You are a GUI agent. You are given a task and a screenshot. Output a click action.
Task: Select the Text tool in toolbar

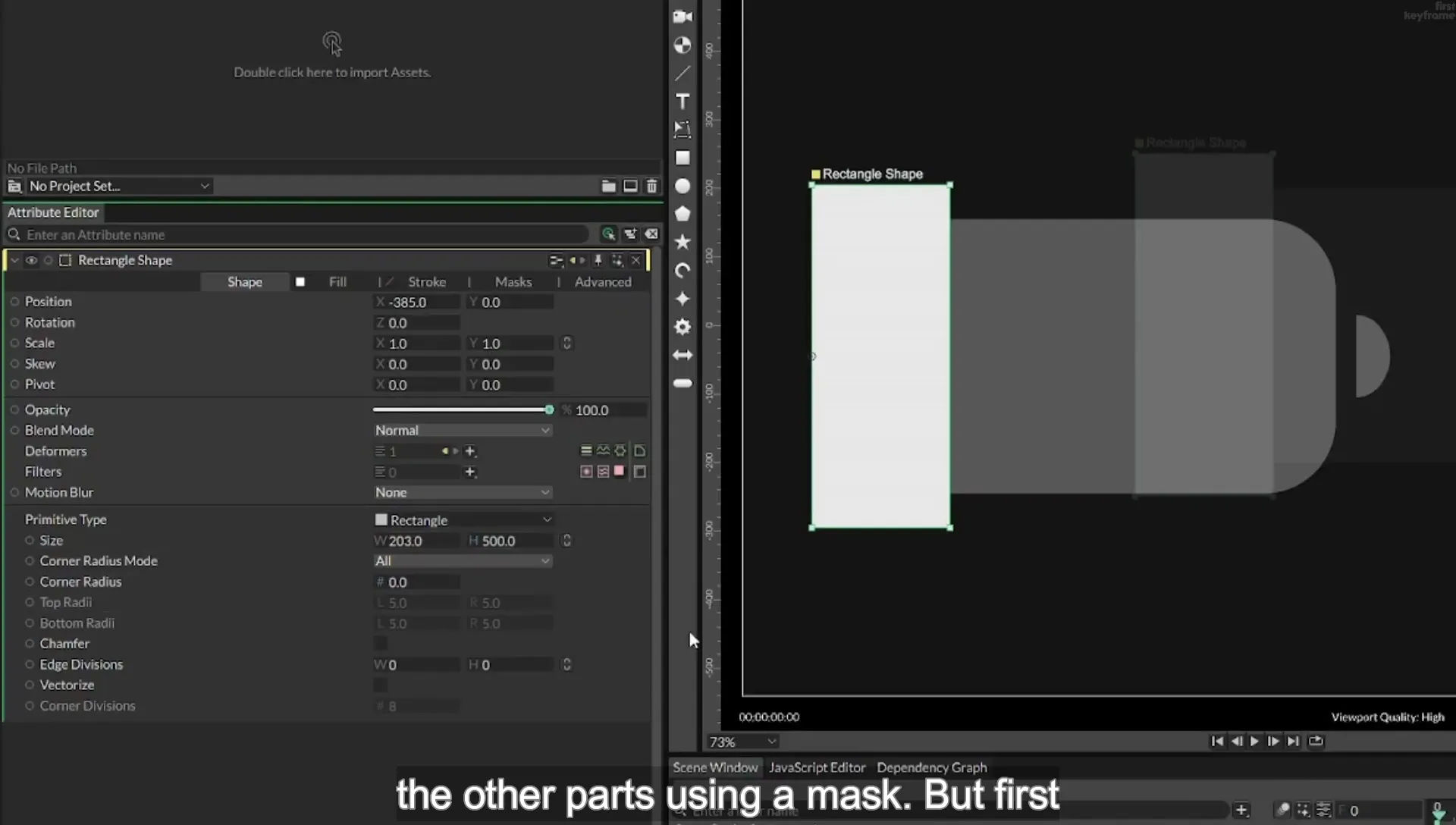tap(682, 102)
